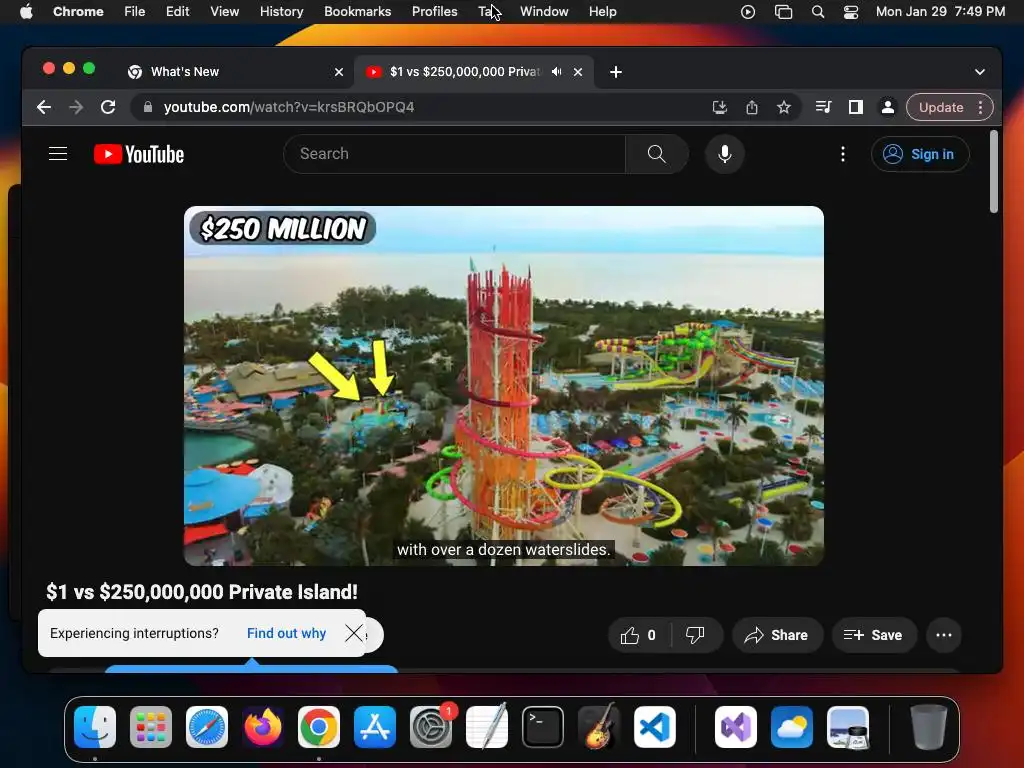The image size is (1024, 768).
Task: Open the History menu
Action: click(281, 12)
